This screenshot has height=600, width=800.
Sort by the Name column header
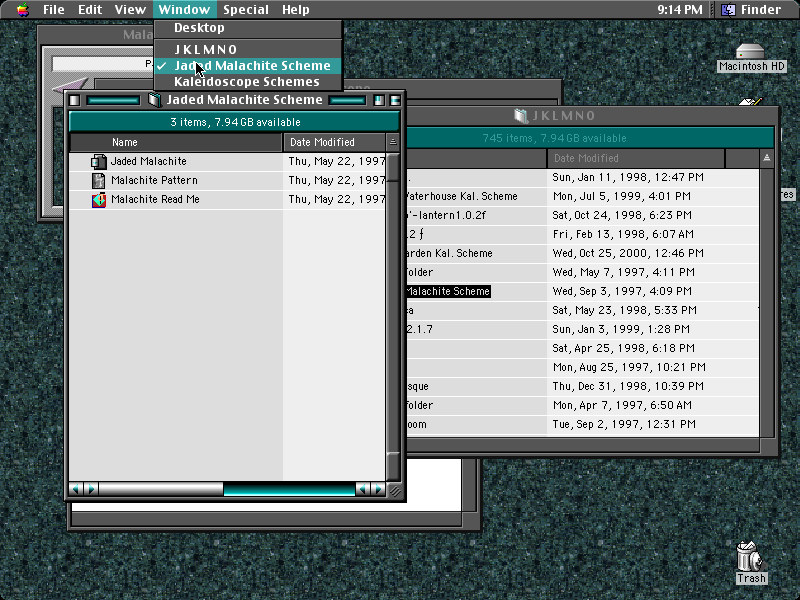coord(176,142)
